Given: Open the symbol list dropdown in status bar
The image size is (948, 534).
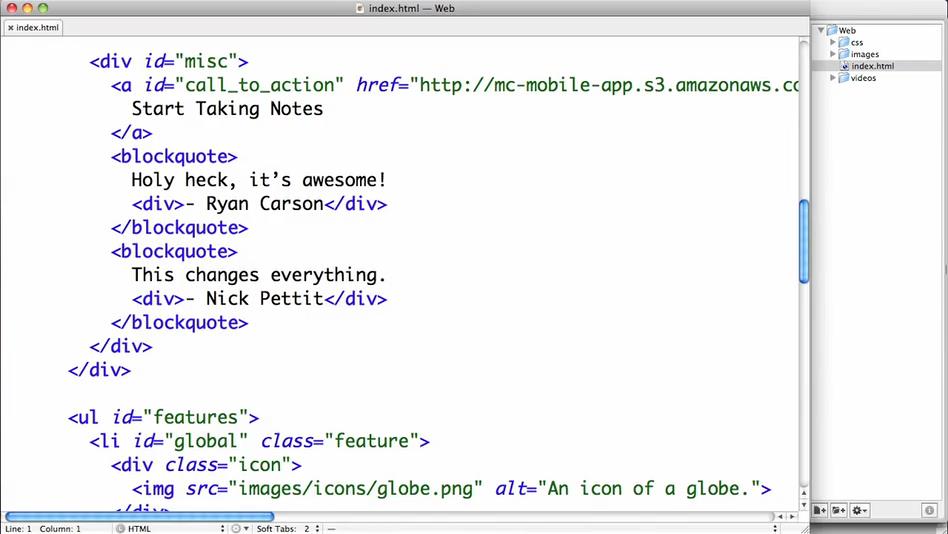Looking at the screenshot, I should 551,529.
